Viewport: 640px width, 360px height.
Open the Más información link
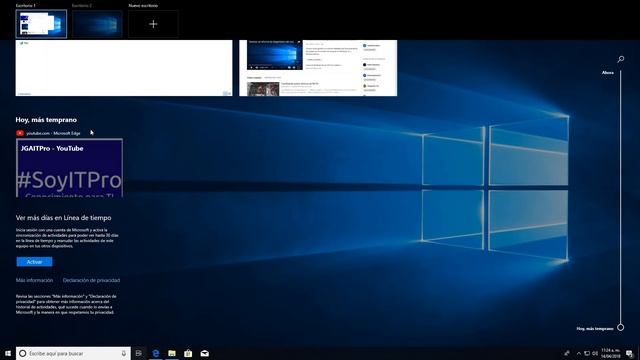(34, 280)
